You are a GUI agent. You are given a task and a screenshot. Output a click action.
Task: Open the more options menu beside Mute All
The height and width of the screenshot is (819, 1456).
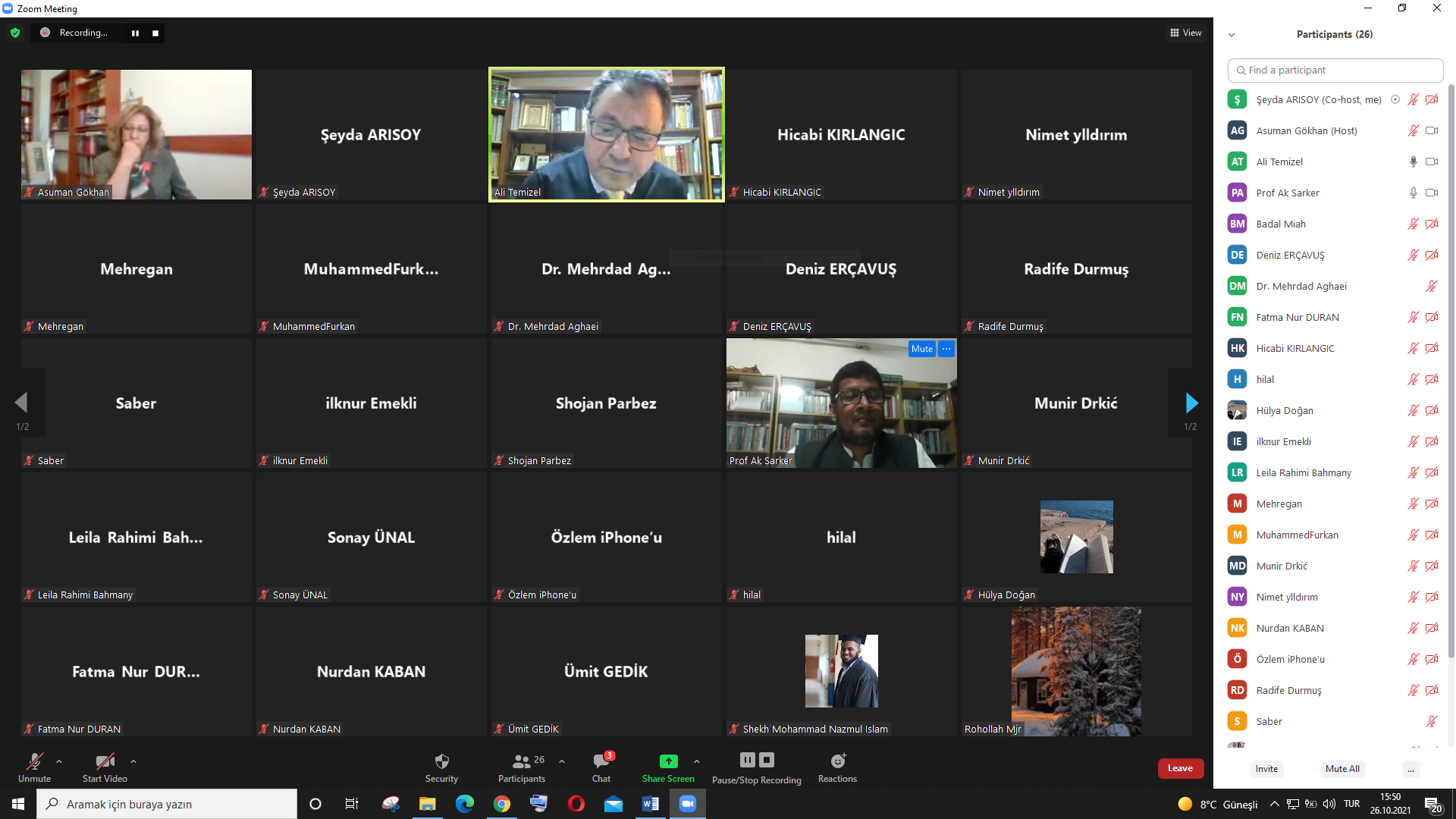(1410, 769)
